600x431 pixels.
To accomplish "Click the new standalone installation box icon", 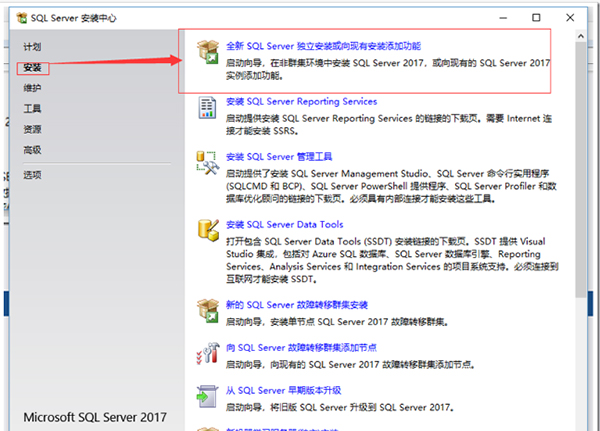I will 207,52.
